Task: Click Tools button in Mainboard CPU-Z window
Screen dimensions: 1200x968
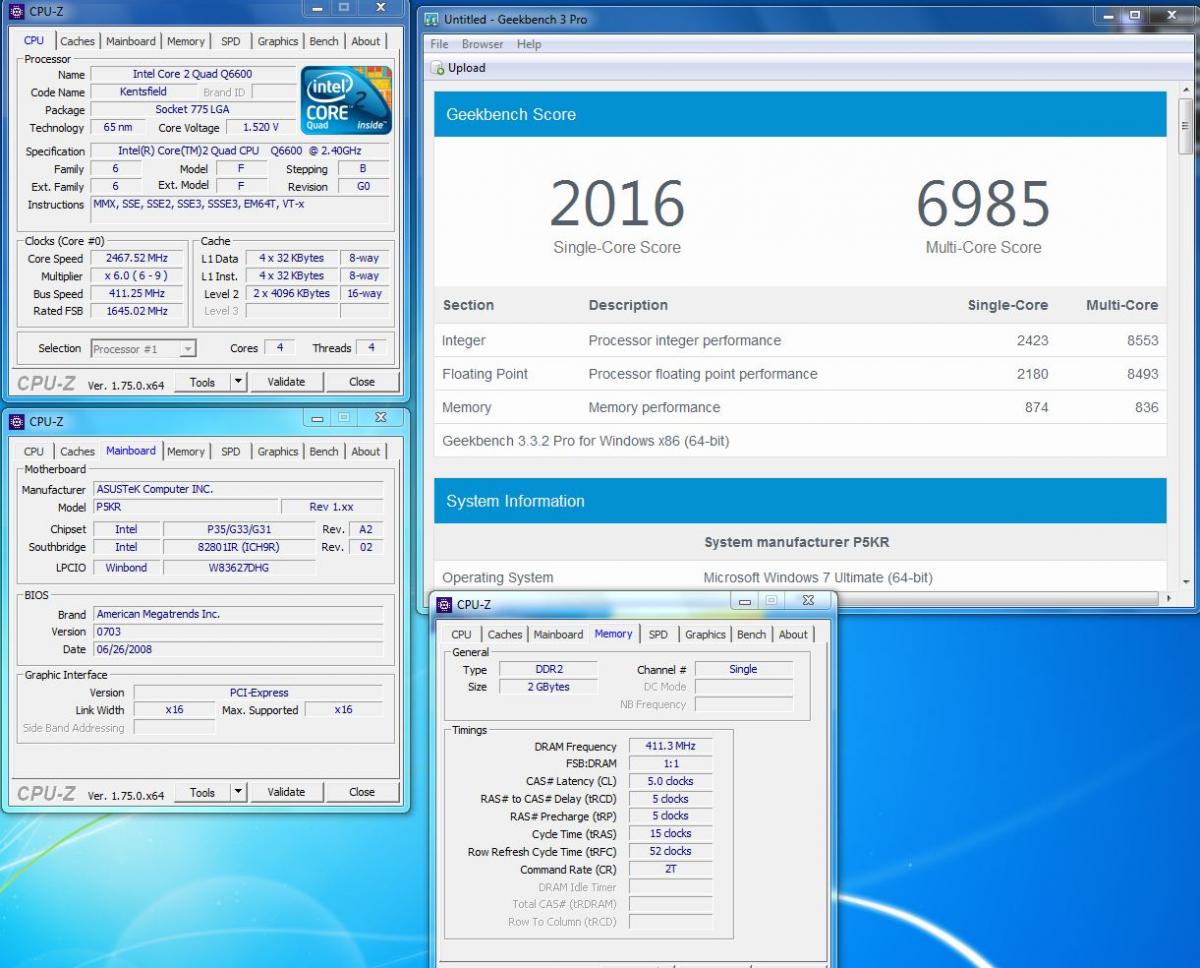Action: (202, 791)
